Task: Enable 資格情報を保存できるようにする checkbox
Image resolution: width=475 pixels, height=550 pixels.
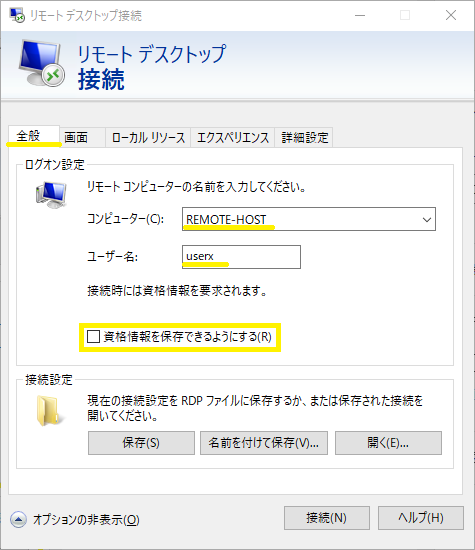Action: (x=93, y=337)
